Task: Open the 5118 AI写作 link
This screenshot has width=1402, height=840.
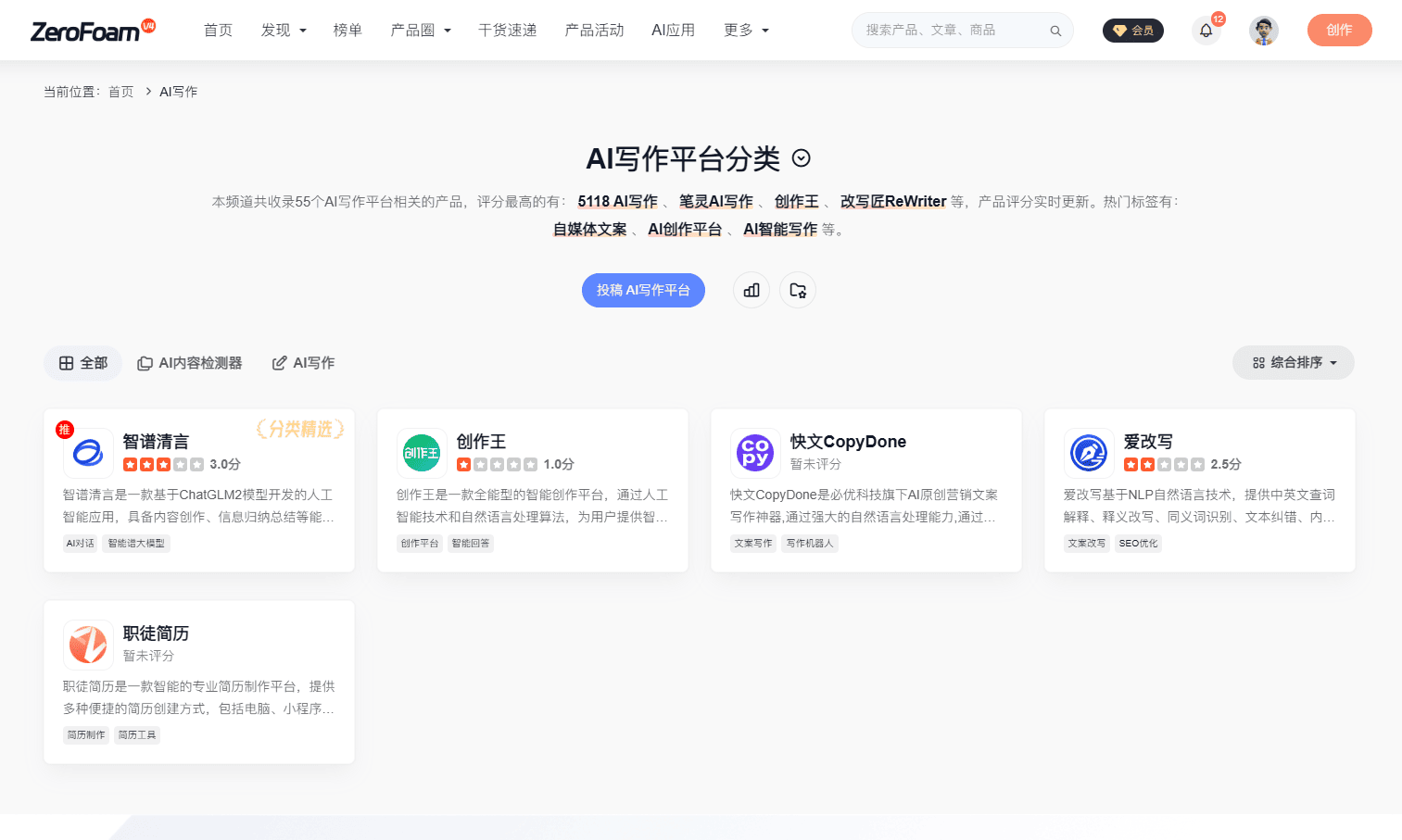Action: pos(618,202)
